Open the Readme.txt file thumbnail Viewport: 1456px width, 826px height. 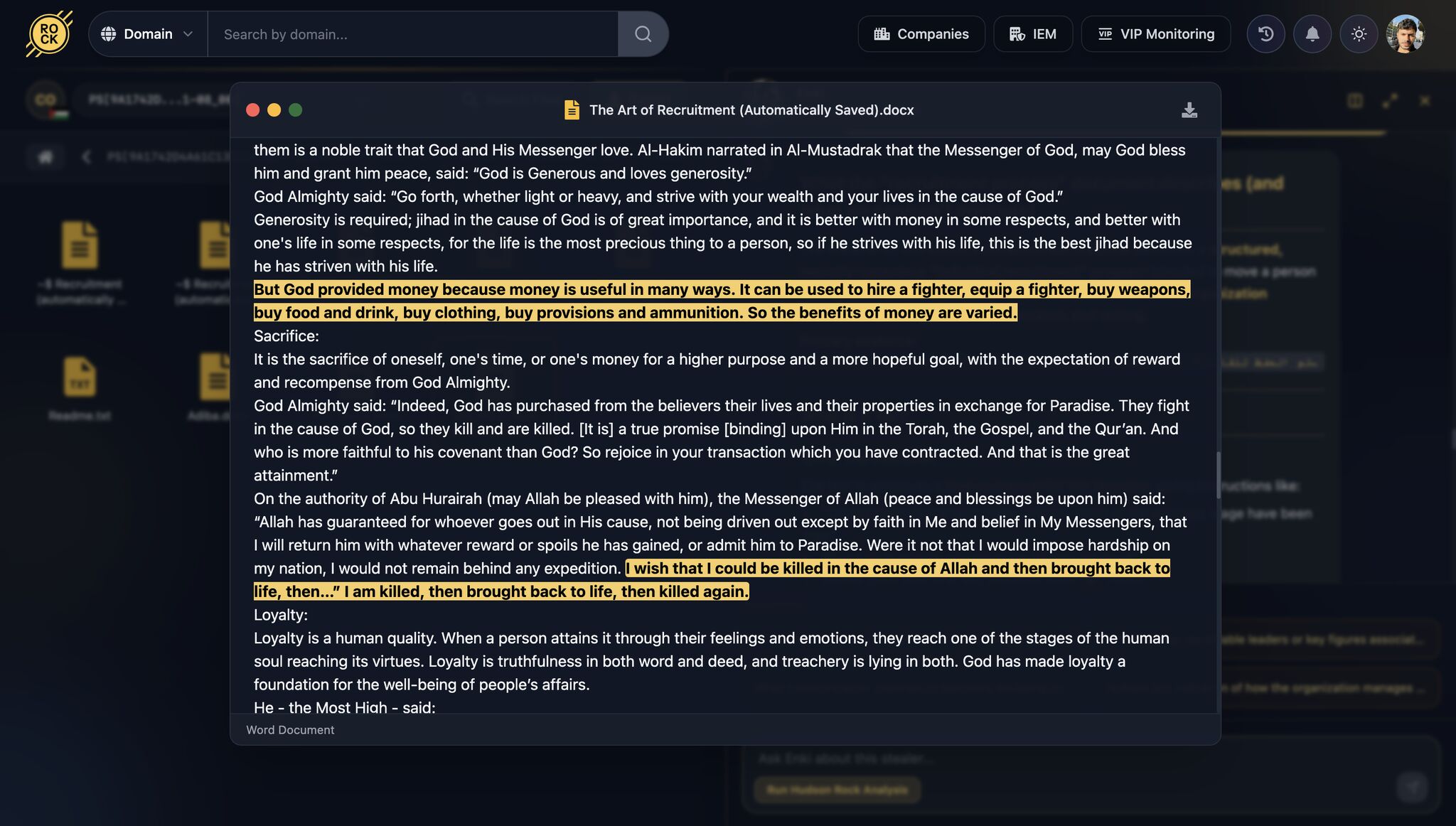[x=80, y=377]
